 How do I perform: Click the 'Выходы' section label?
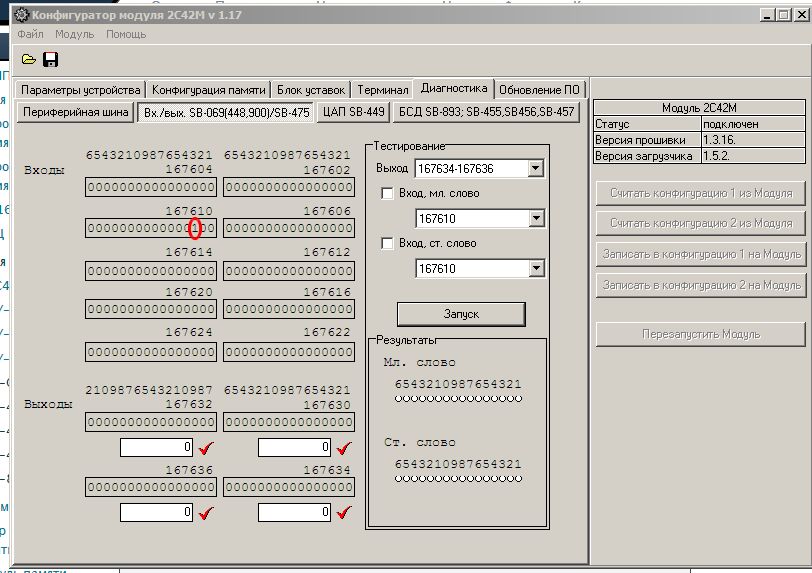click(x=48, y=404)
